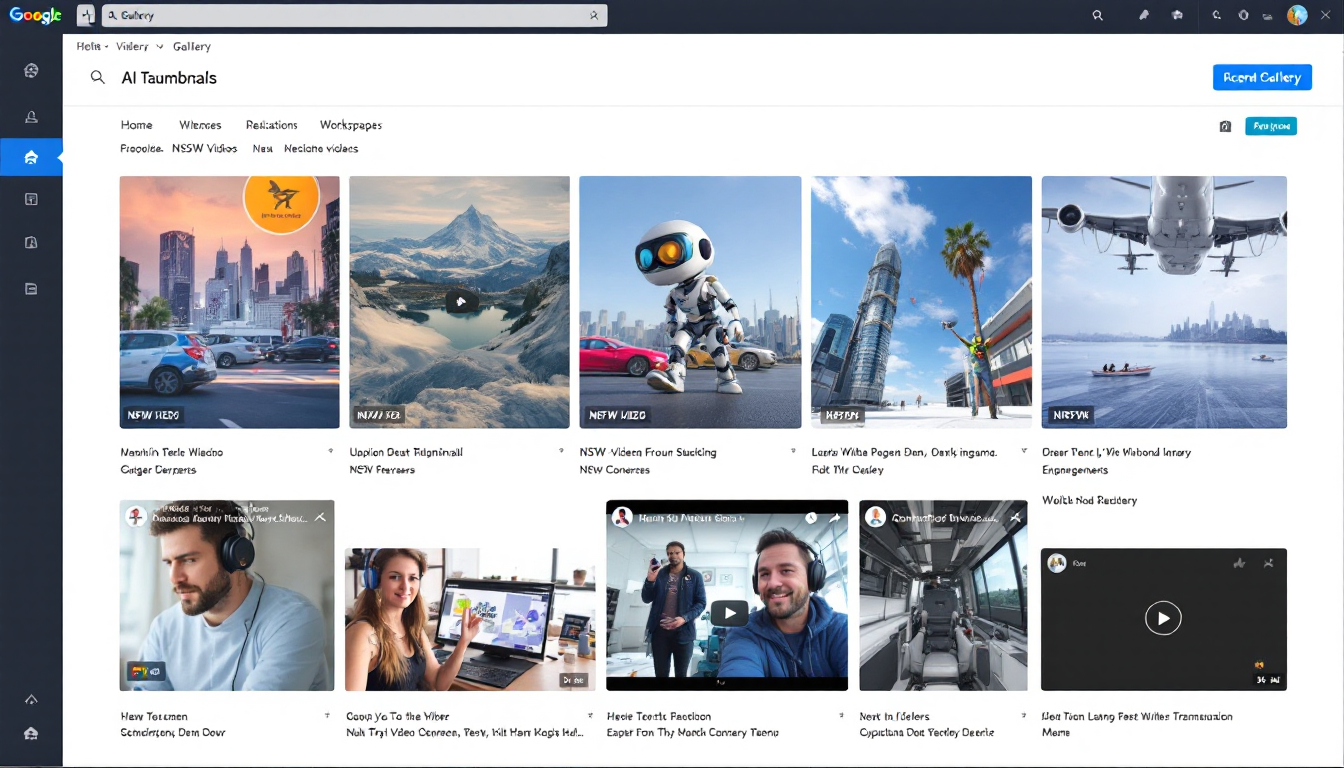Open the profile avatar in the top bar
1344x768 pixels.
click(1297, 15)
